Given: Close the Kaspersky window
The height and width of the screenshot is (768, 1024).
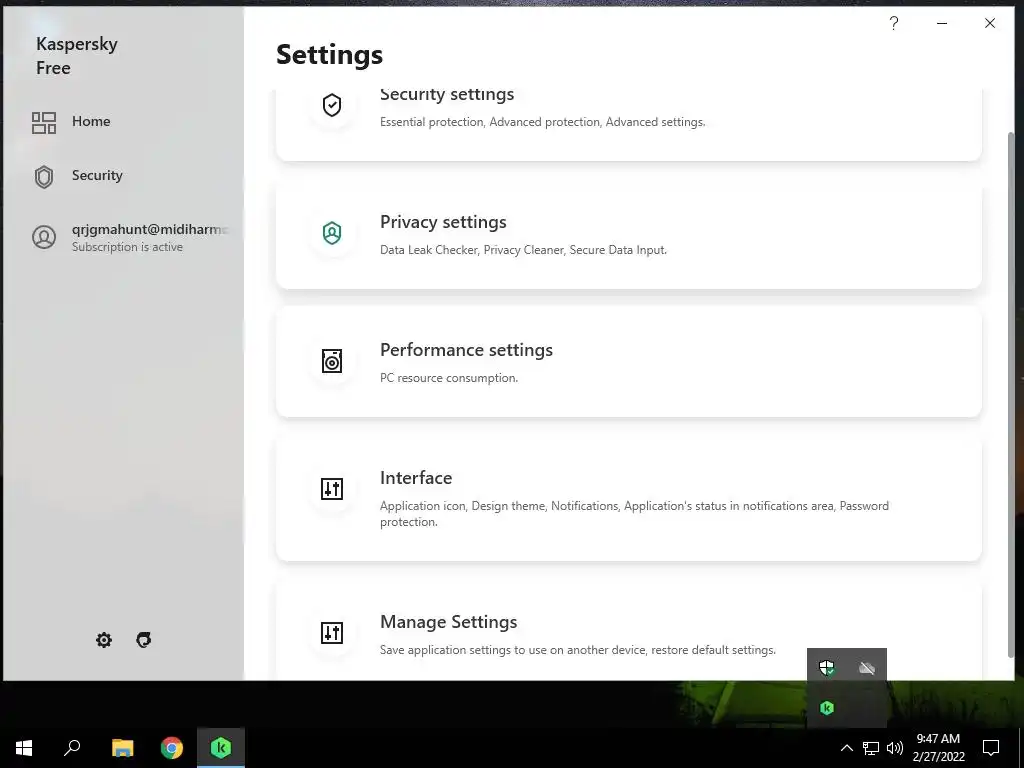Looking at the screenshot, I should click(990, 24).
